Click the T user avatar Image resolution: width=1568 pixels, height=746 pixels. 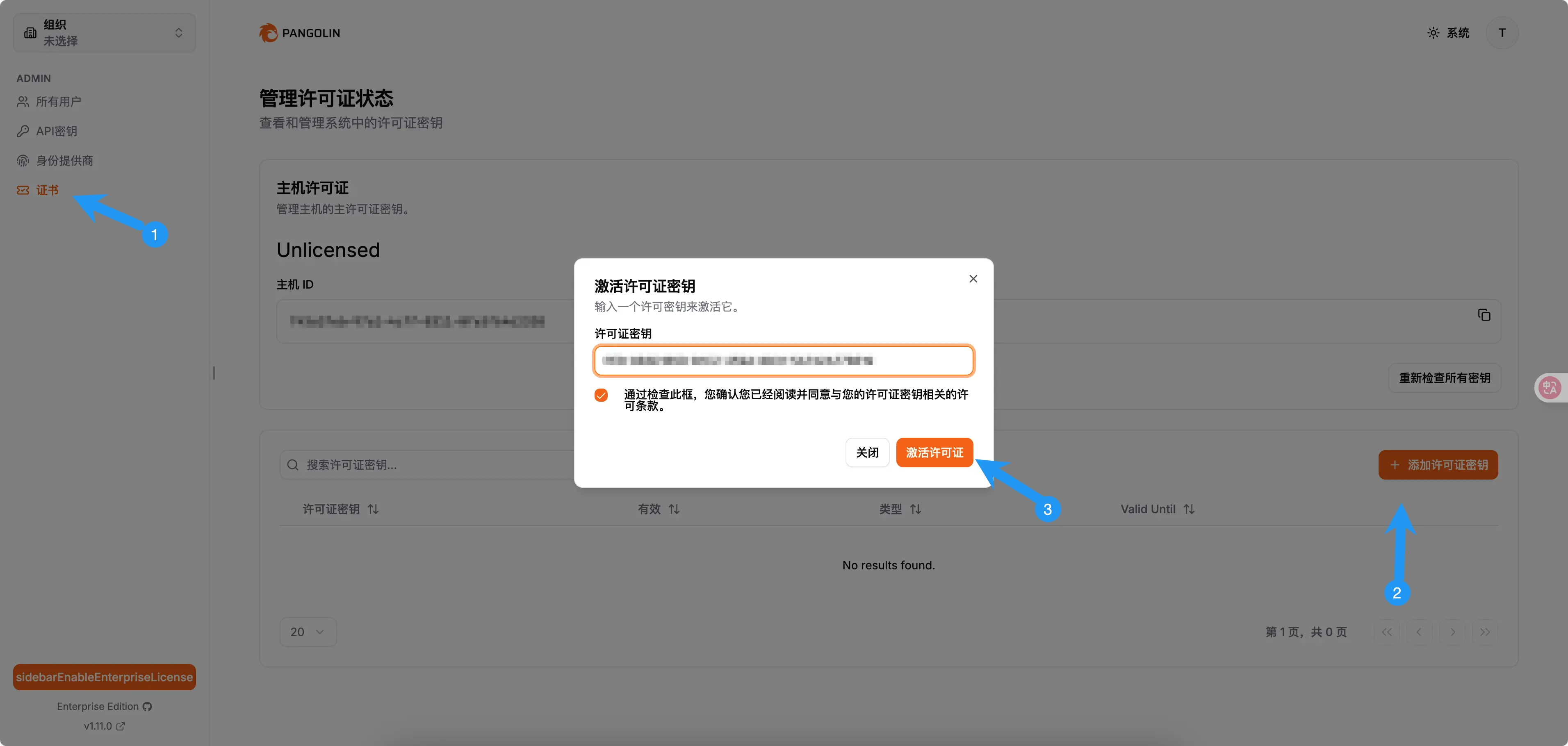click(1502, 33)
